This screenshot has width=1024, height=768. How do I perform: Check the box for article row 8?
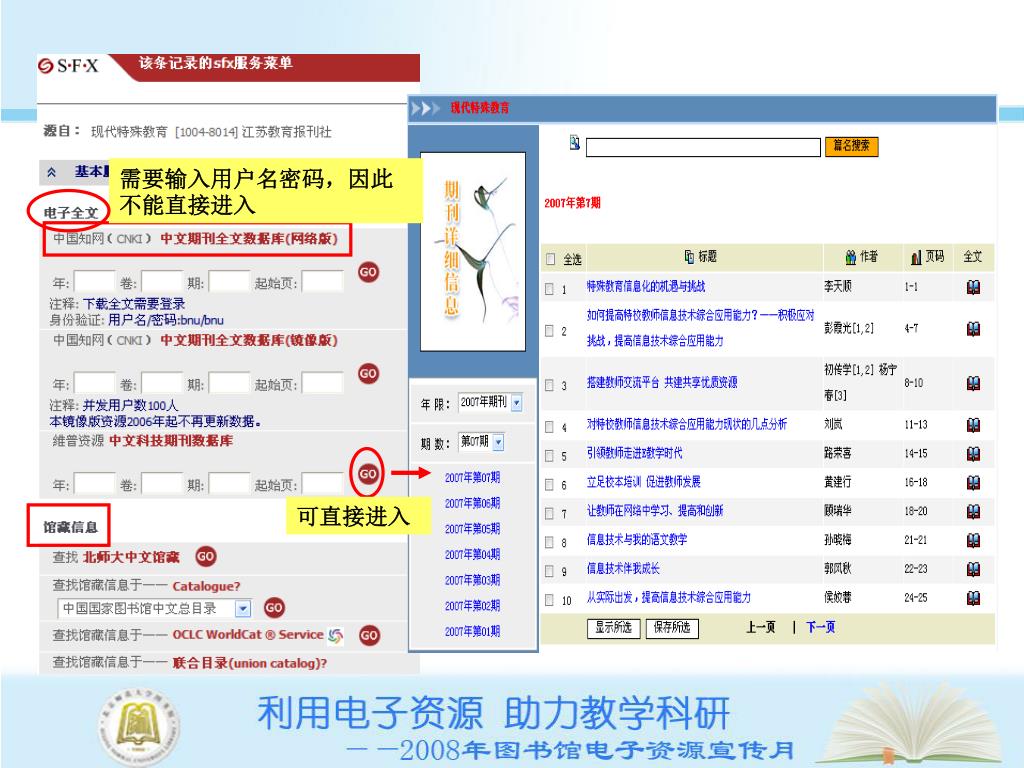coord(549,542)
